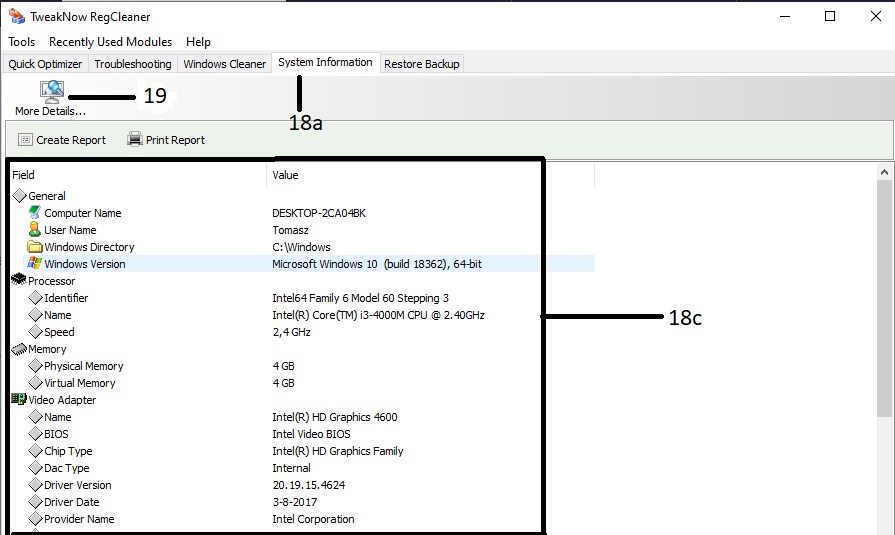Click the More Details monitor icon
Image resolution: width=895 pixels, height=535 pixels.
52,92
